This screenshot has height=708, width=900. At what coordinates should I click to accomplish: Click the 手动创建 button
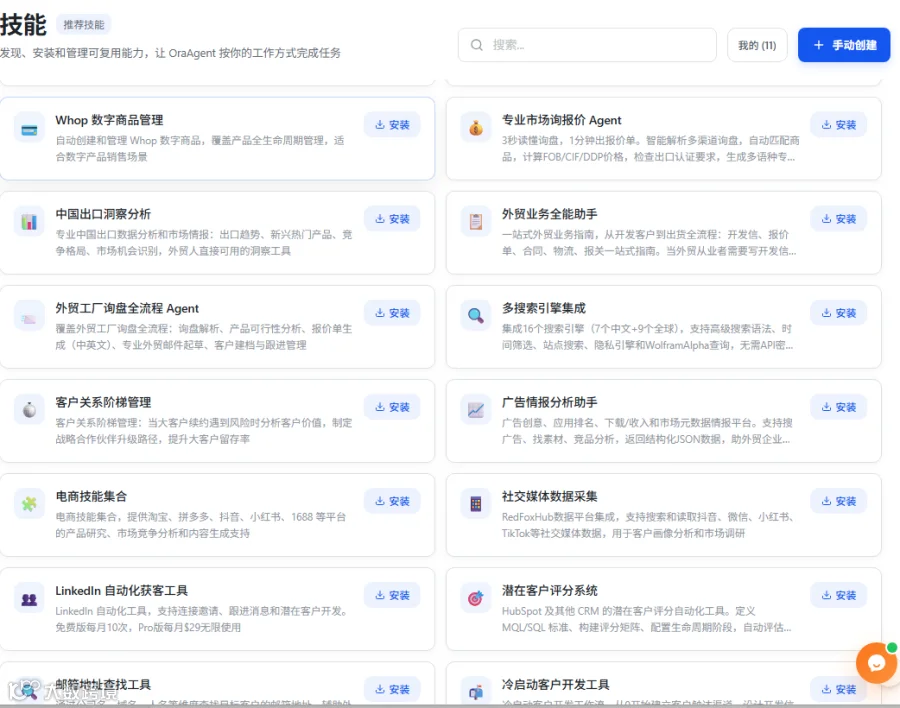pyautogui.click(x=844, y=45)
